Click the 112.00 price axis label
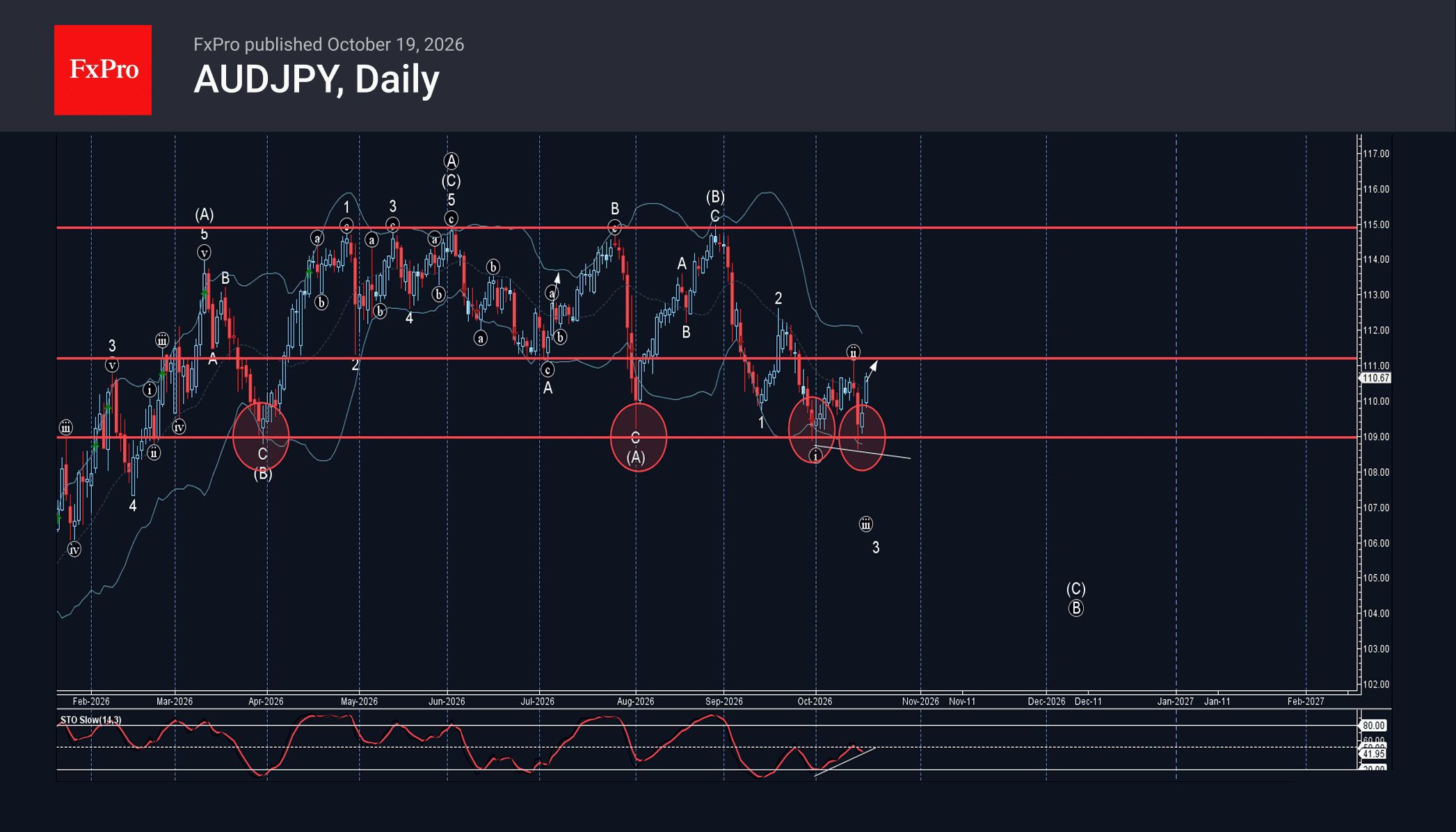 coord(1376,330)
